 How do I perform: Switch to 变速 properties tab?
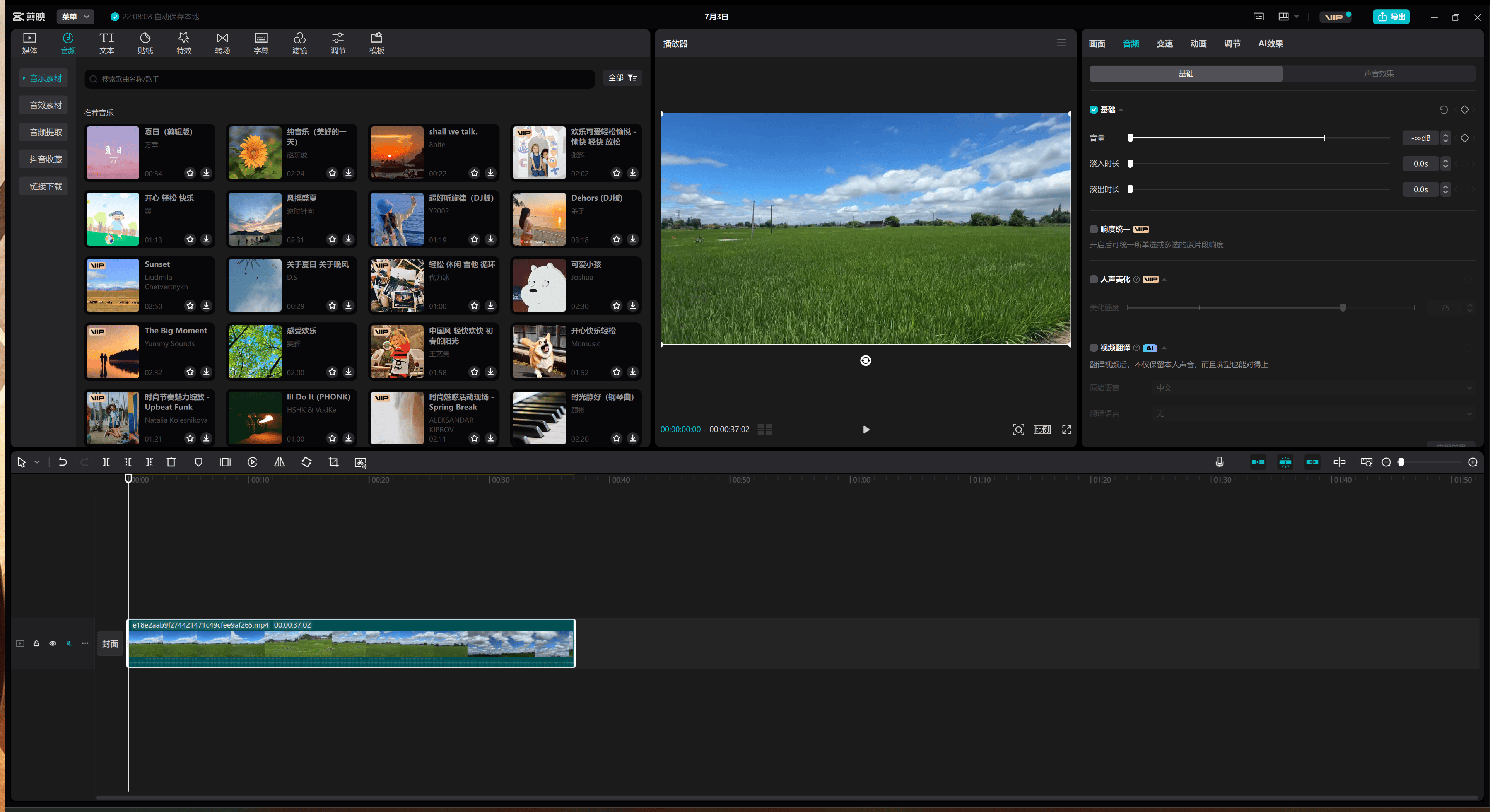point(1164,43)
